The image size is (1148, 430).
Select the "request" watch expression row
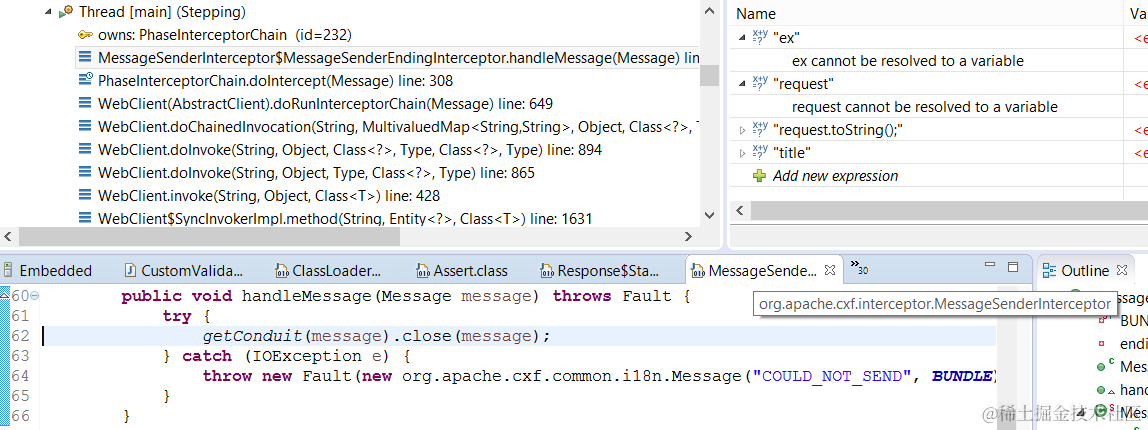(926, 84)
